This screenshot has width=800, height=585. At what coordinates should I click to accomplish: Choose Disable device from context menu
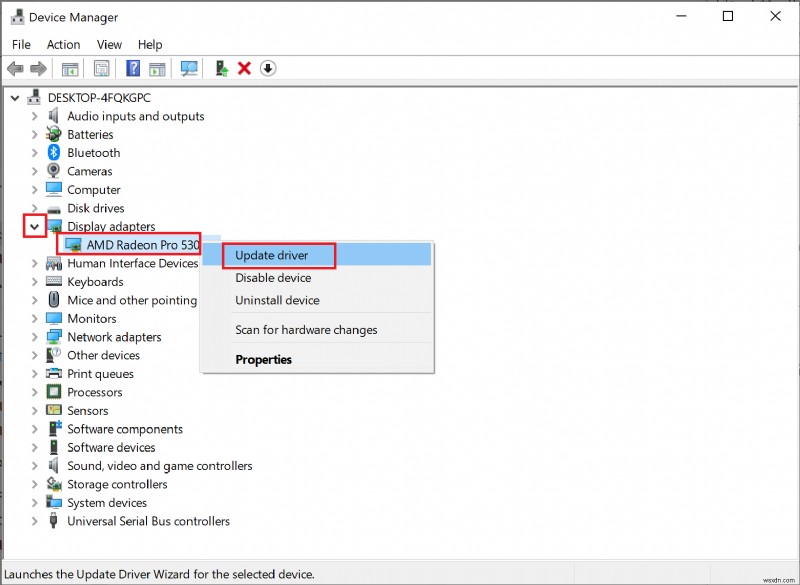click(317, 277)
